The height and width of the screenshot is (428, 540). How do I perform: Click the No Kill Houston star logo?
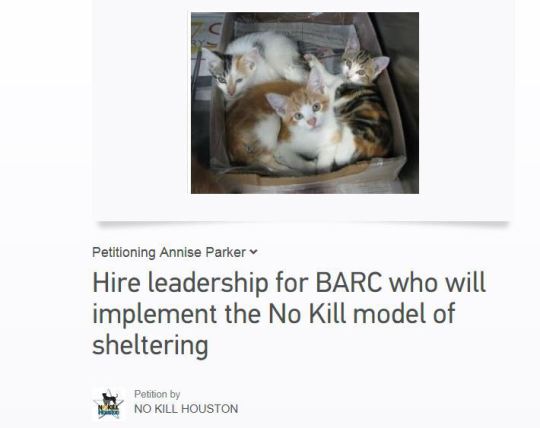(108, 404)
